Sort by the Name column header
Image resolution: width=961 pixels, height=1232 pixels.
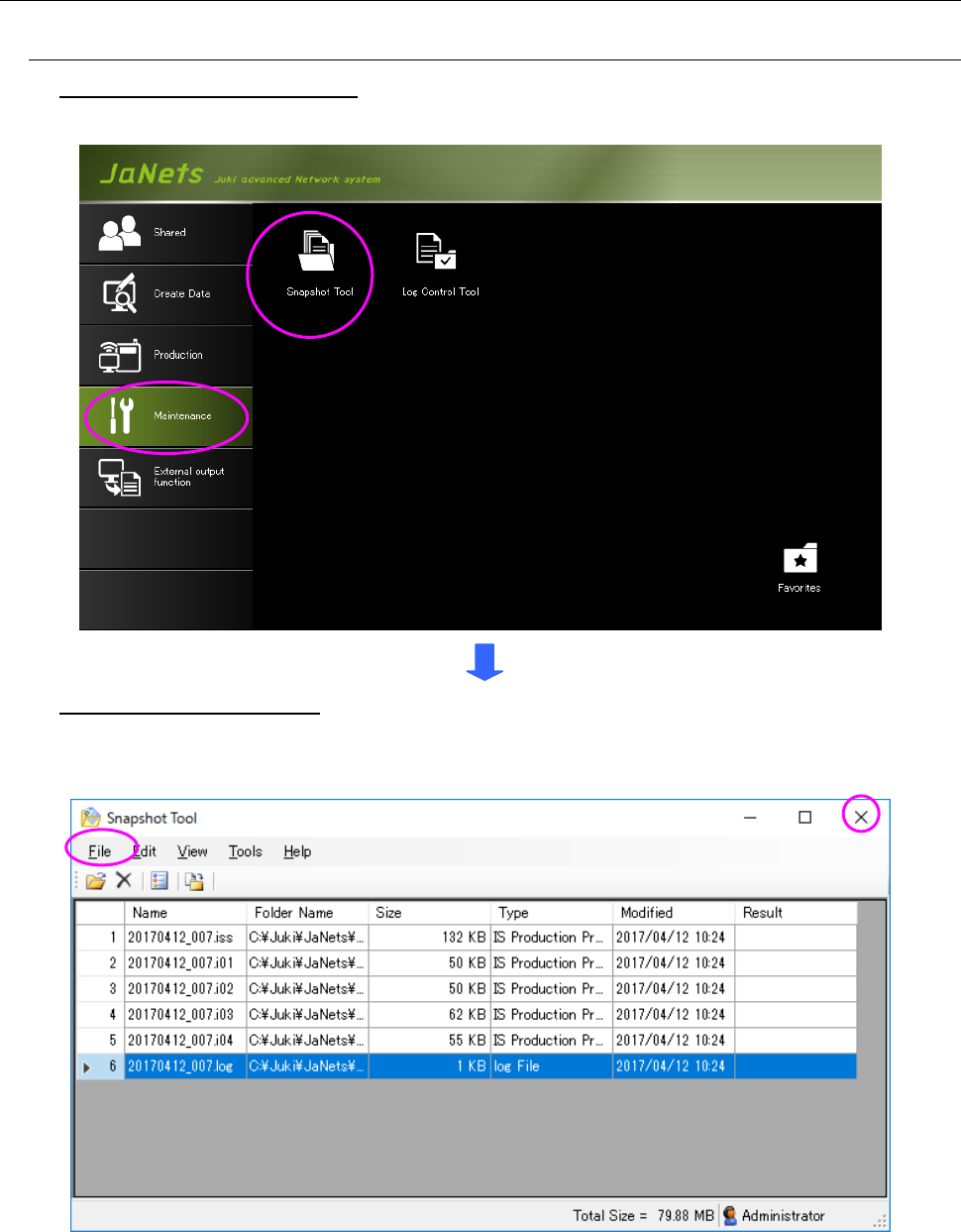click(185, 913)
